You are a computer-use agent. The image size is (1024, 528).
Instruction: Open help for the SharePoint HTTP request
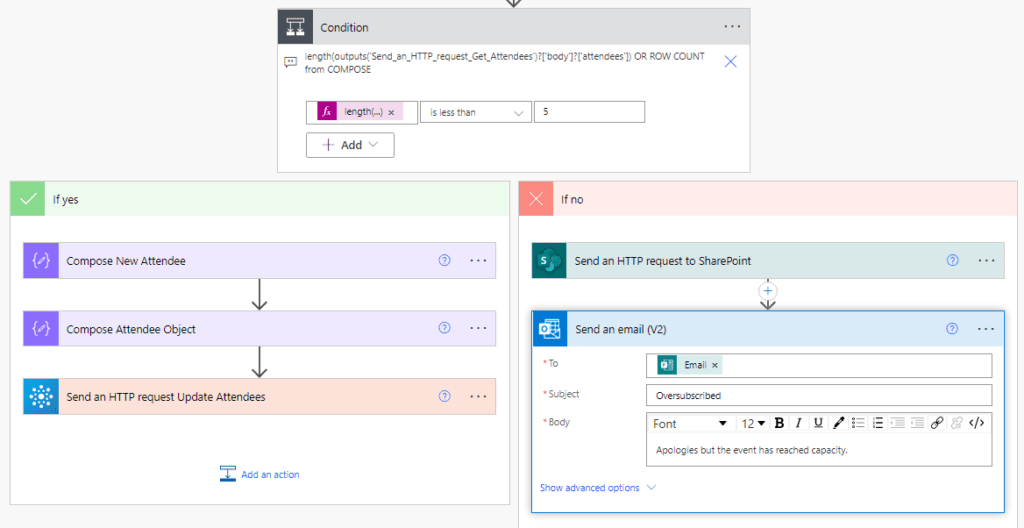tap(953, 260)
